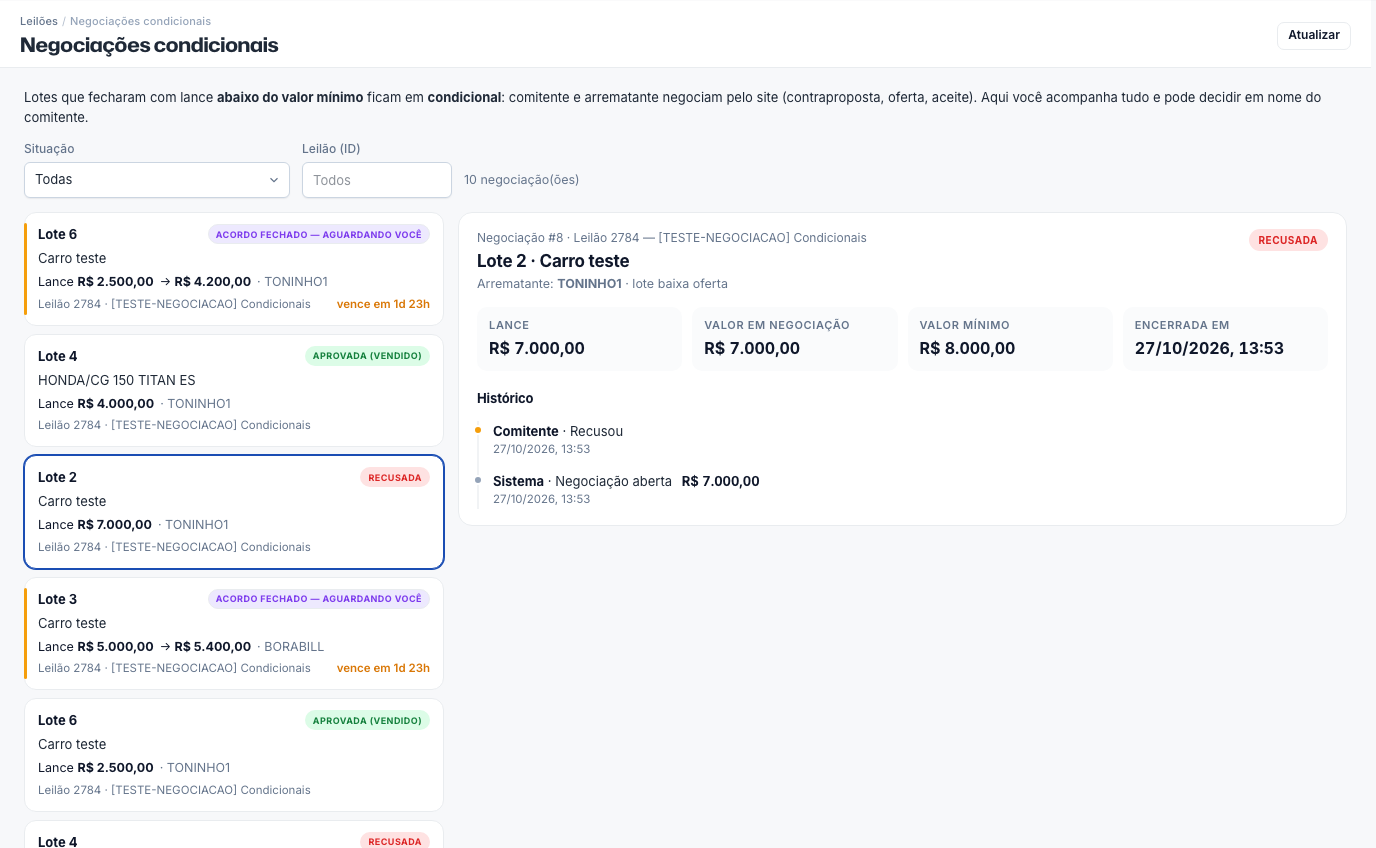The width and height of the screenshot is (1376, 848).
Task: Click the 'Acordo fechado — aguardando você' badge on Lote 3
Action: [319, 599]
